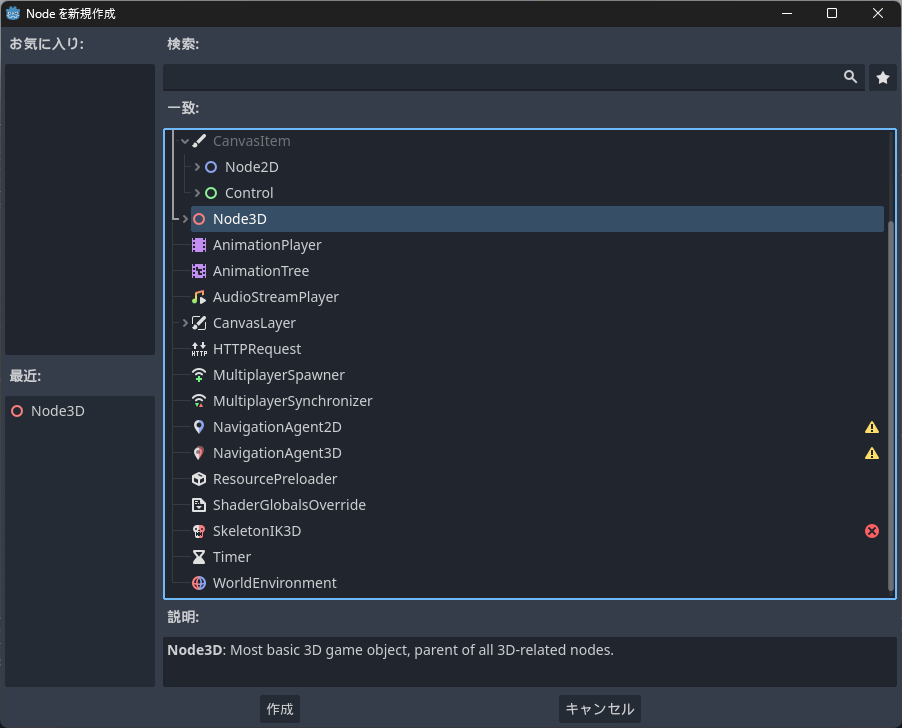Click the Timer hourglass icon

pyautogui.click(x=199, y=557)
